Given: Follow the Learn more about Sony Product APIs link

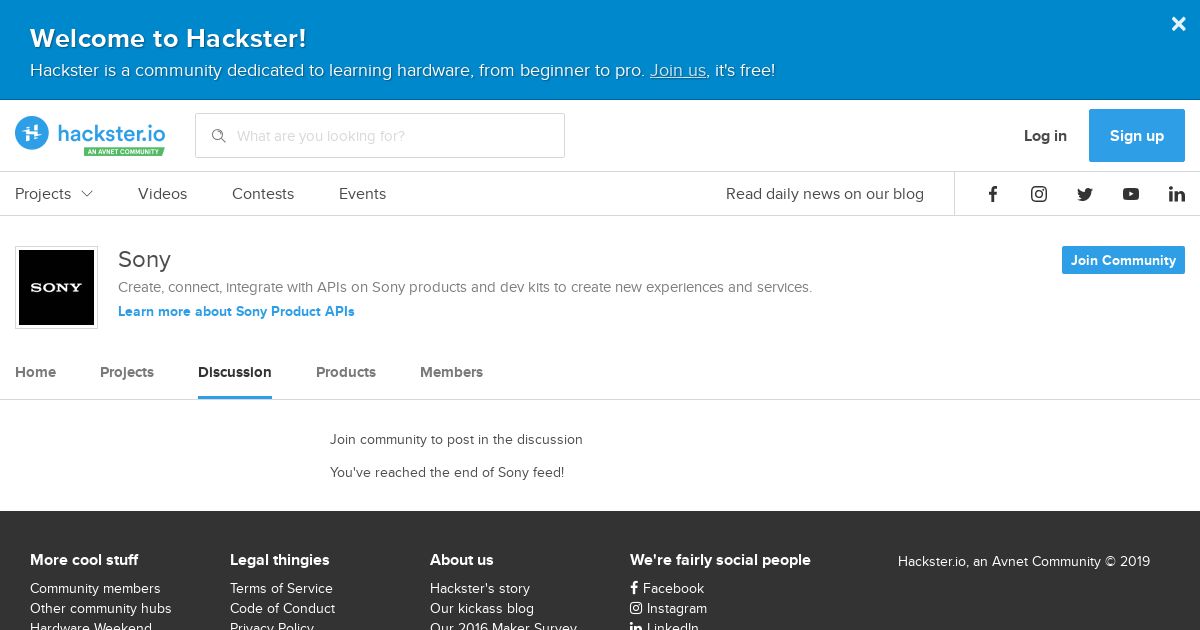Looking at the screenshot, I should click(x=236, y=311).
